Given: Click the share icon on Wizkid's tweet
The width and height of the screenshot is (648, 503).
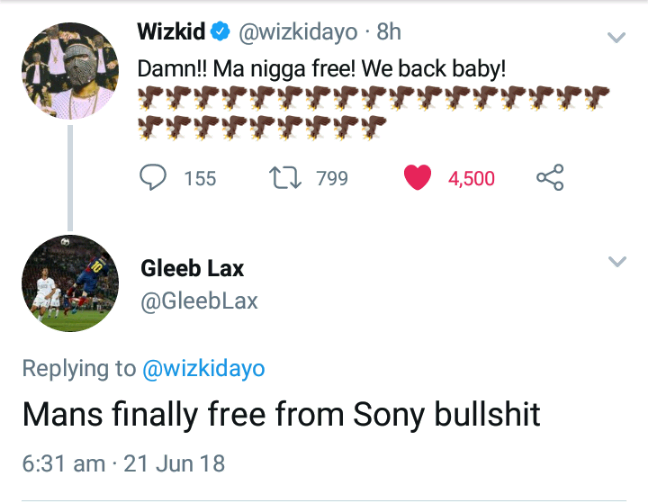Looking at the screenshot, I should coord(550,178).
